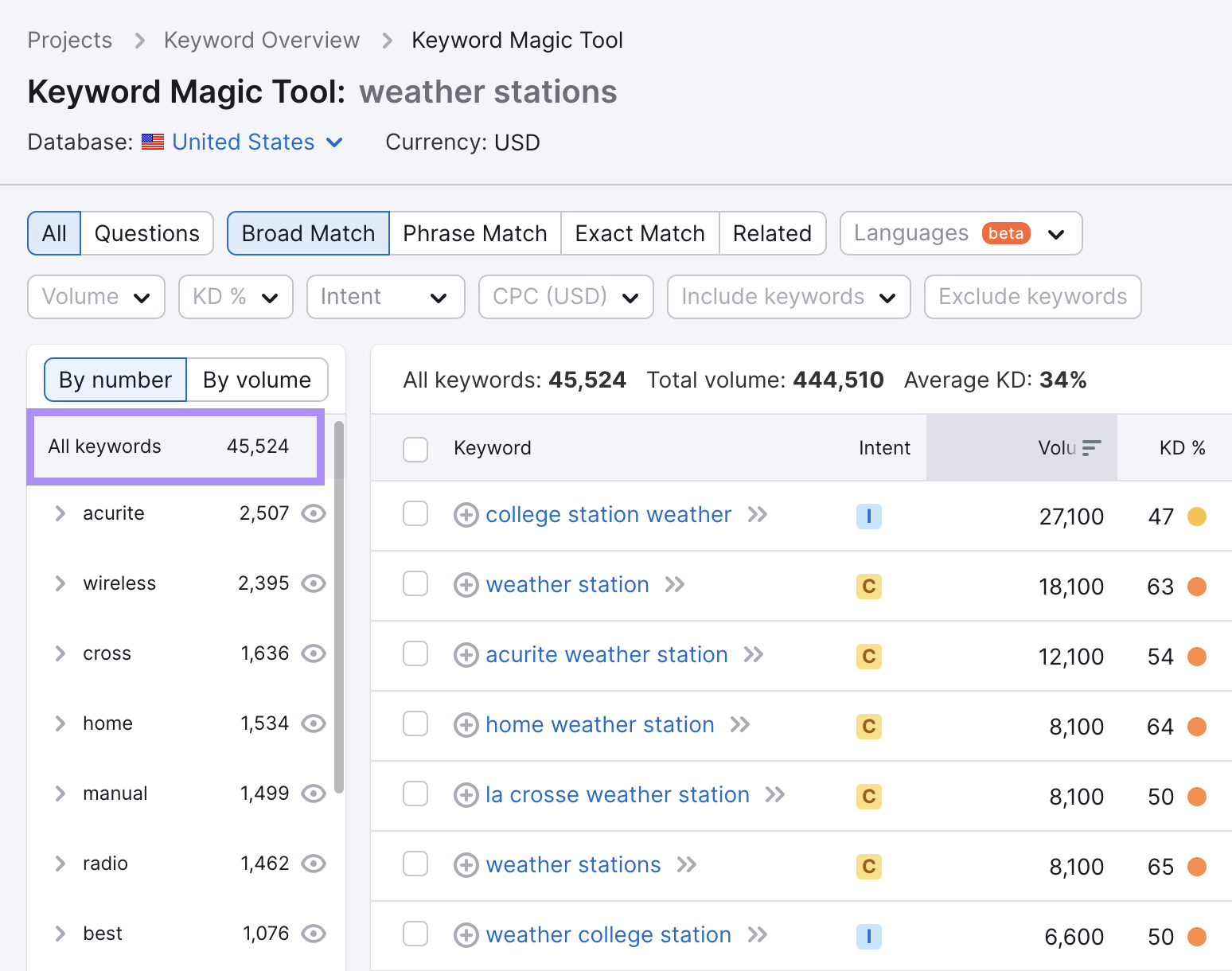Add 'weather stations' keyword via plus icon
This screenshot has height=971, width=1232.
coord(466,866)
